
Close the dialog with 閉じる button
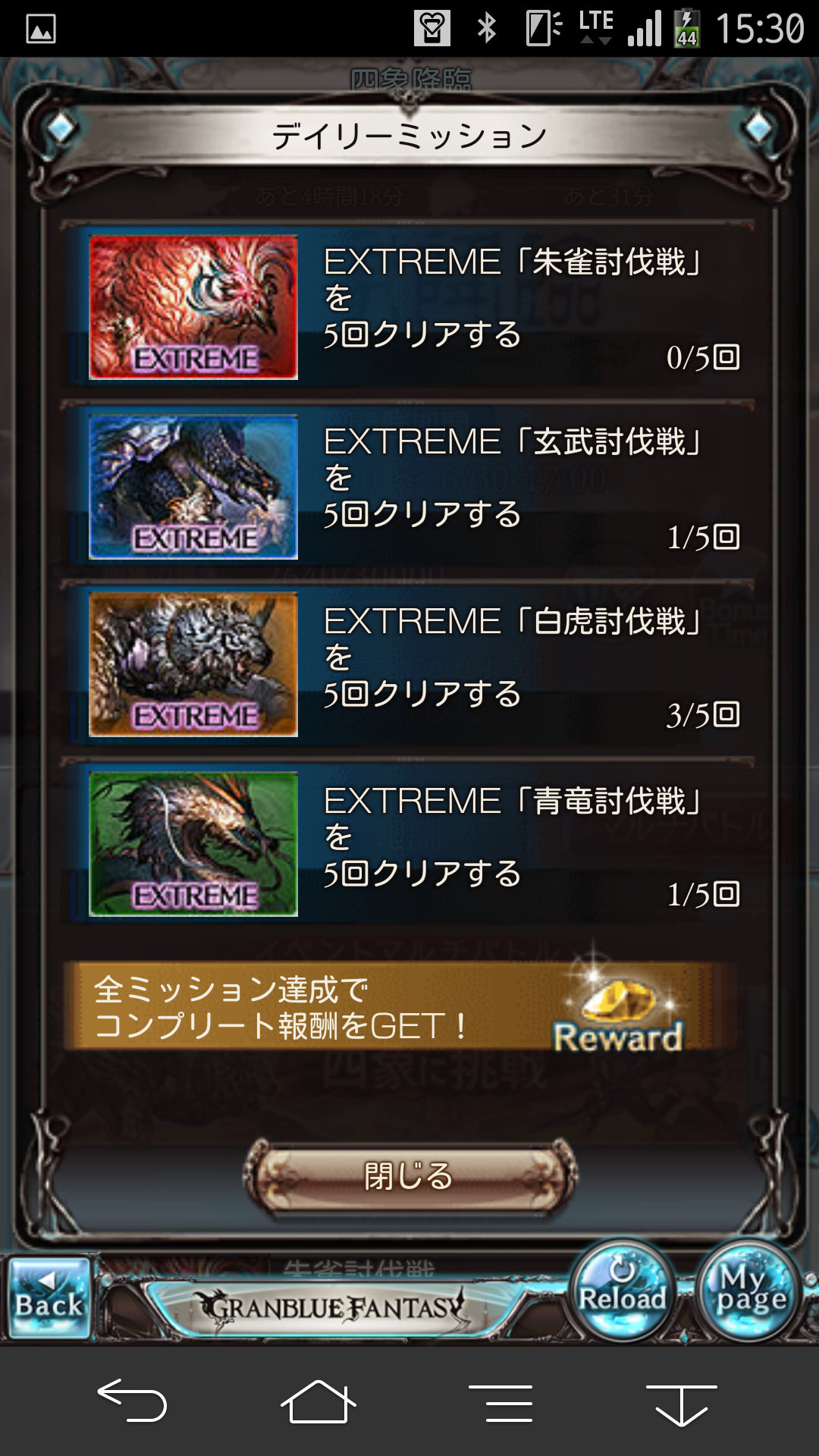tap(409, 1177)
